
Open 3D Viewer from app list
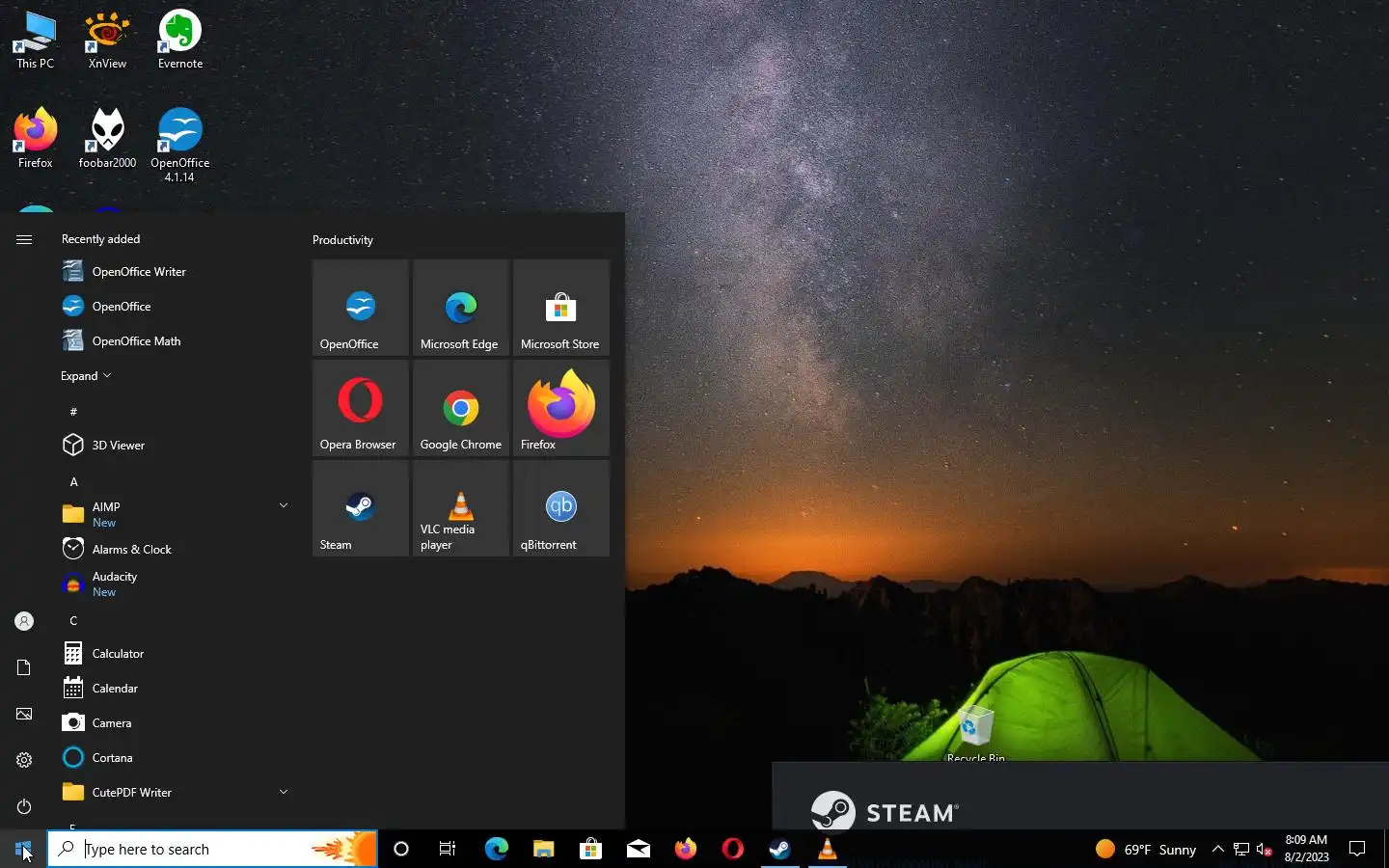174,446
